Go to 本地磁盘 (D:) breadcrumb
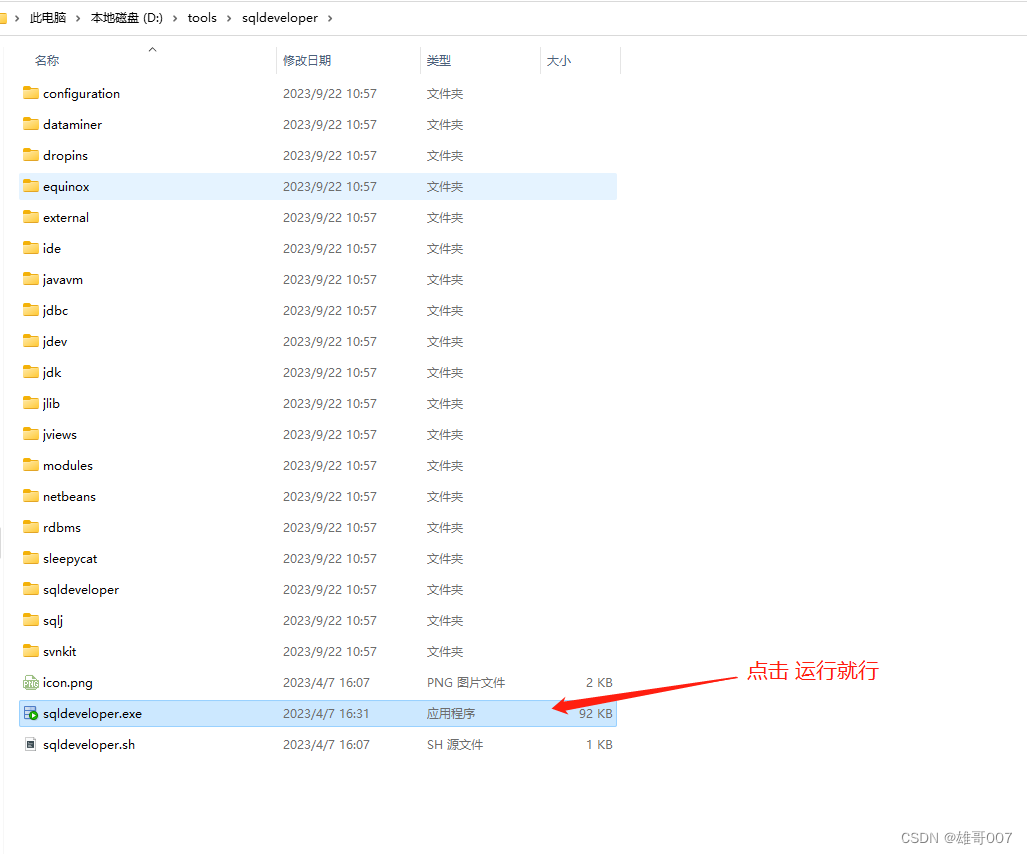 pyautogui.click(x=126, y=18)
